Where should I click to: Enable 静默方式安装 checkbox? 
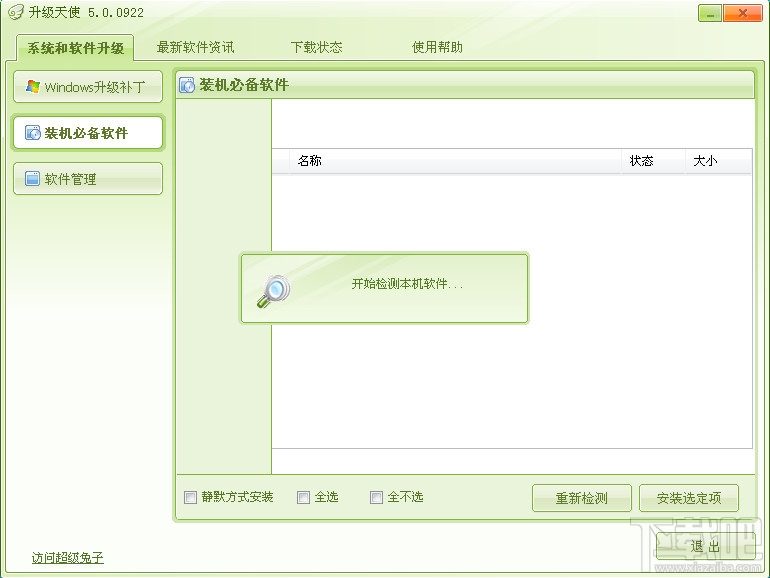(191, 497)
